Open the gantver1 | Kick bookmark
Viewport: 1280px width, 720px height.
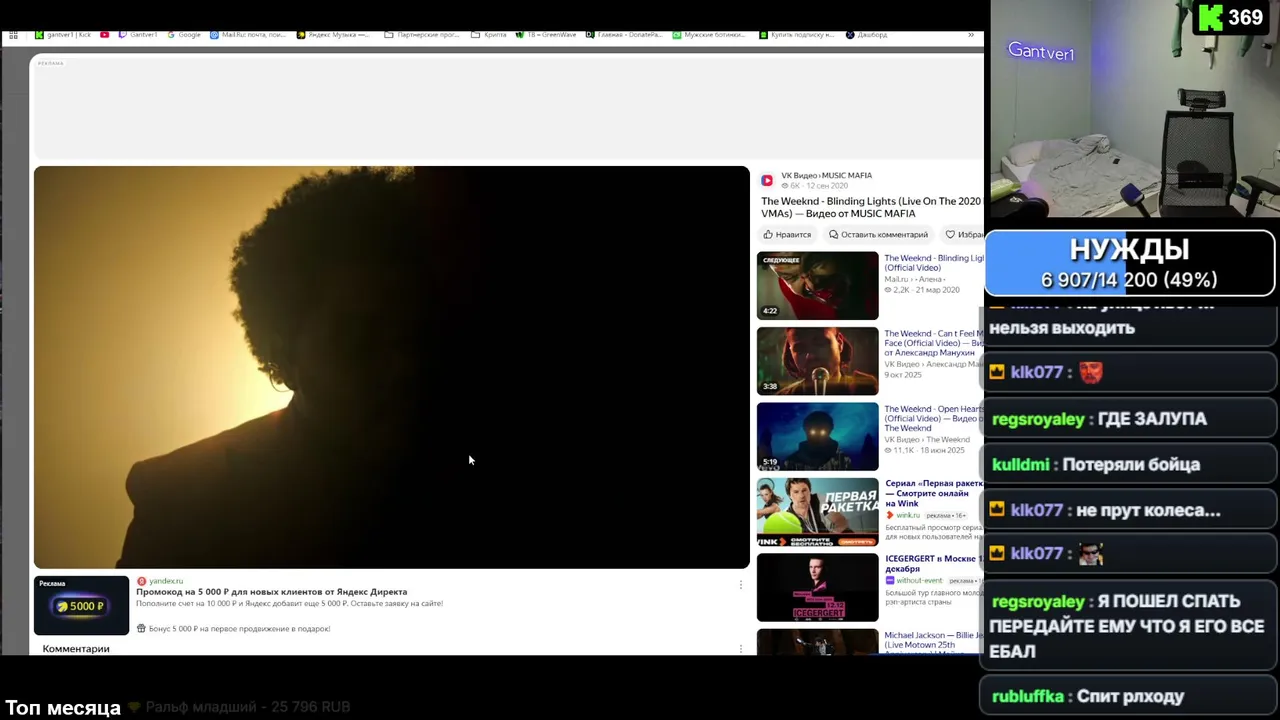[x=63, y=35]
